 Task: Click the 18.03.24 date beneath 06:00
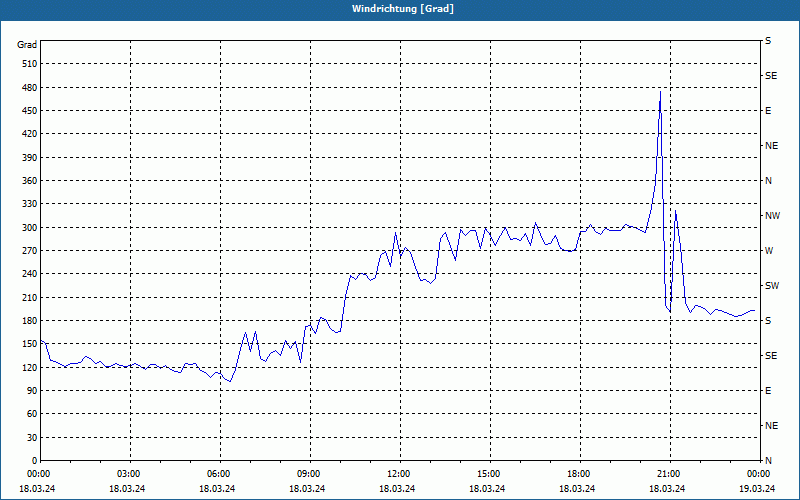pyautogui.click(x=217, y=488)
